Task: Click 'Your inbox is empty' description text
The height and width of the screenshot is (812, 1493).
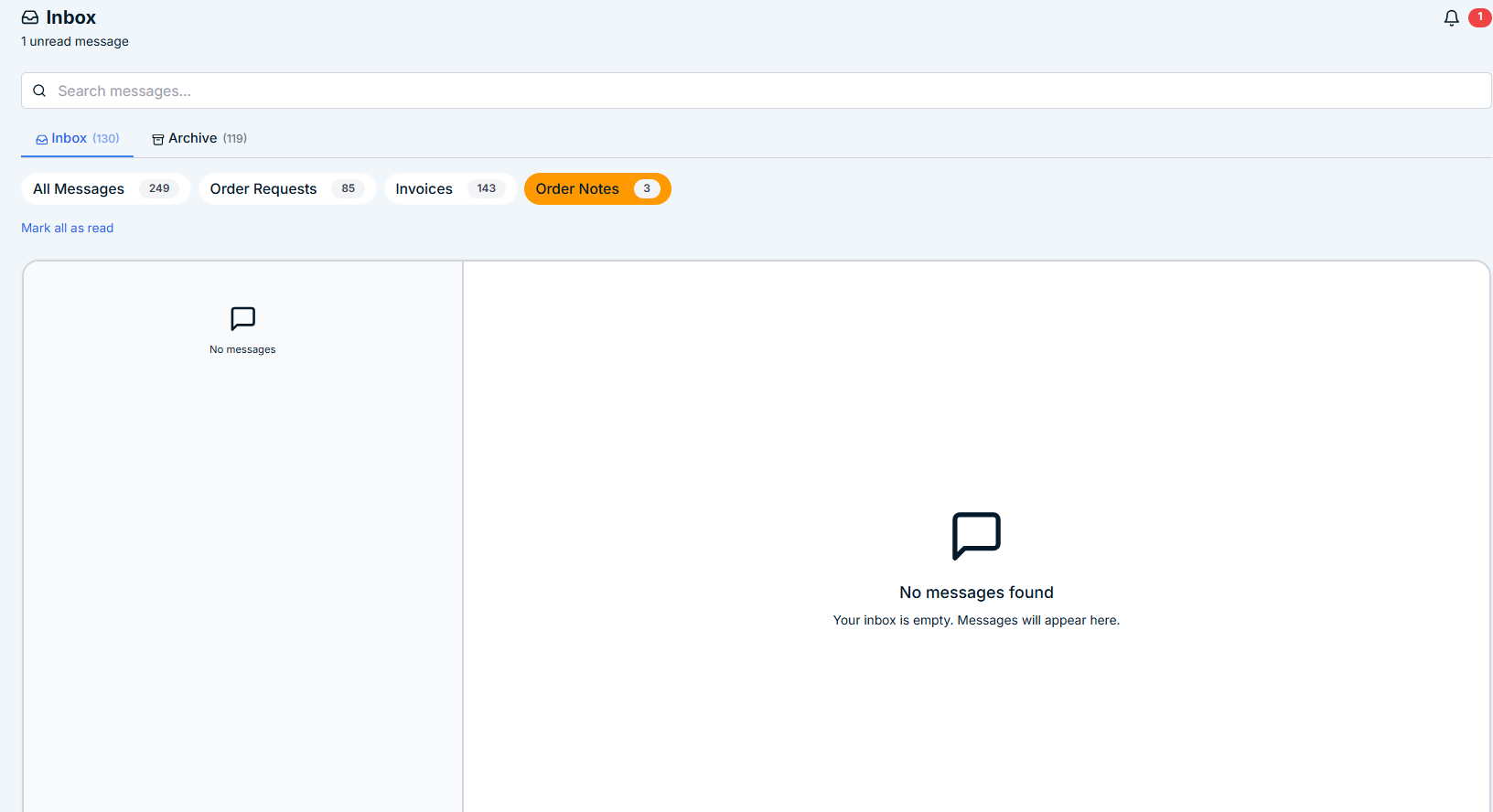Action: click(x=976, y=620)
